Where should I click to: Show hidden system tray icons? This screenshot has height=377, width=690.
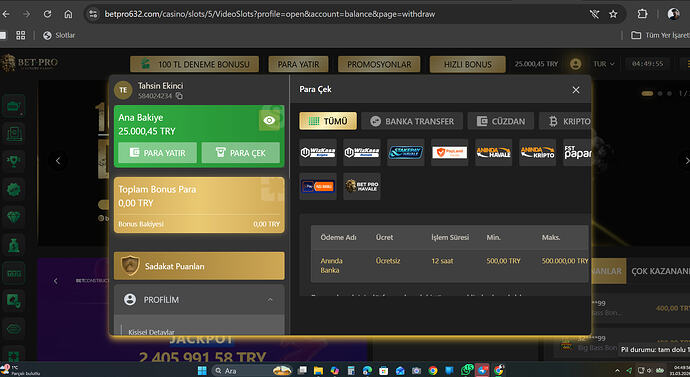(617, 370)
